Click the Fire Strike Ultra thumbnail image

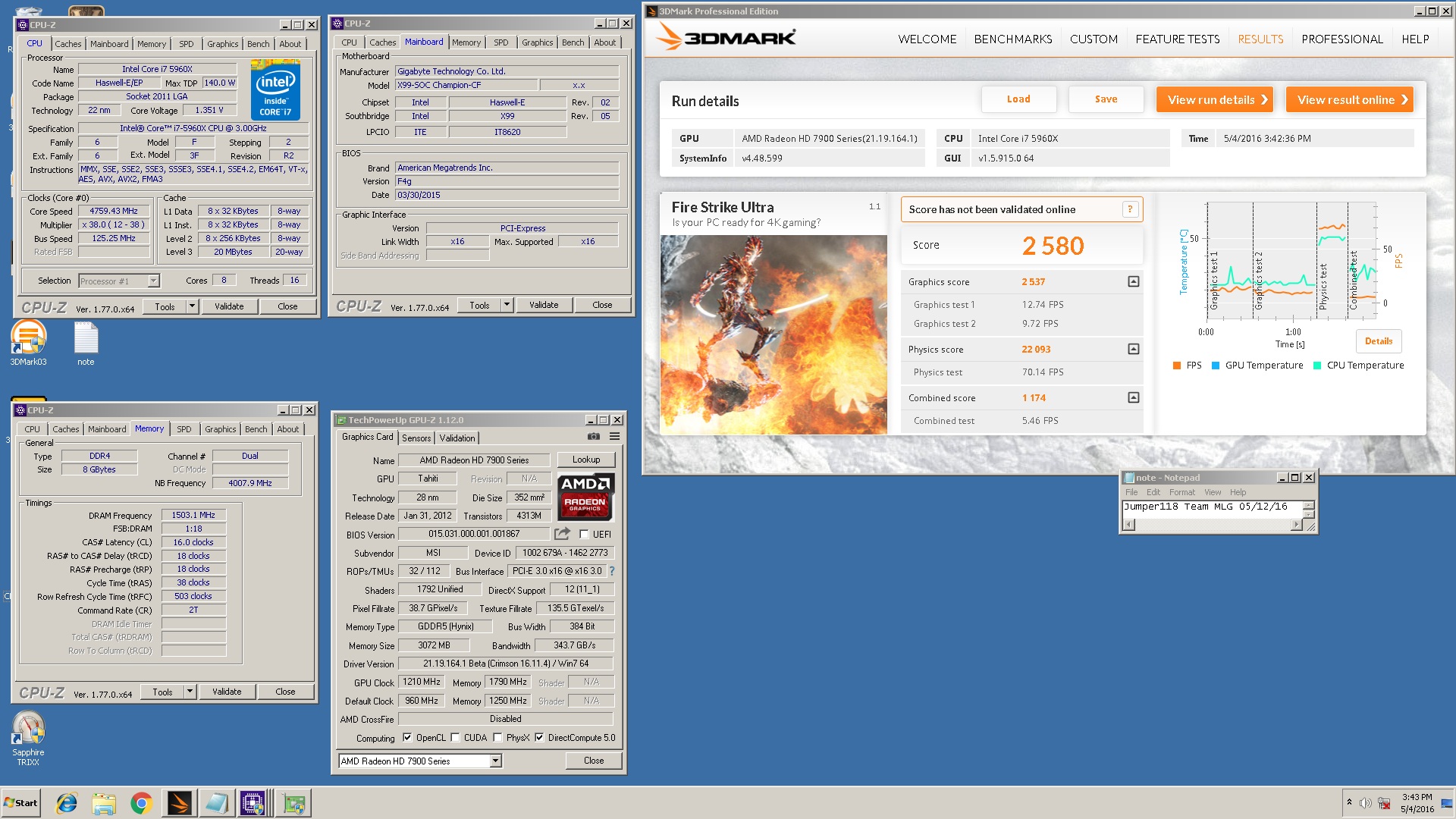[x=773, y=334]
